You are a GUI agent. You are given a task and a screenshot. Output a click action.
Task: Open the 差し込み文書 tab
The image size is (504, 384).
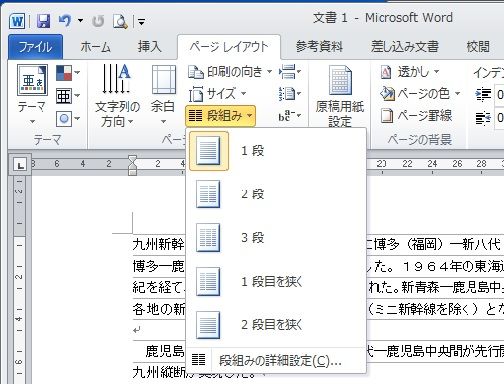point(405,47)
